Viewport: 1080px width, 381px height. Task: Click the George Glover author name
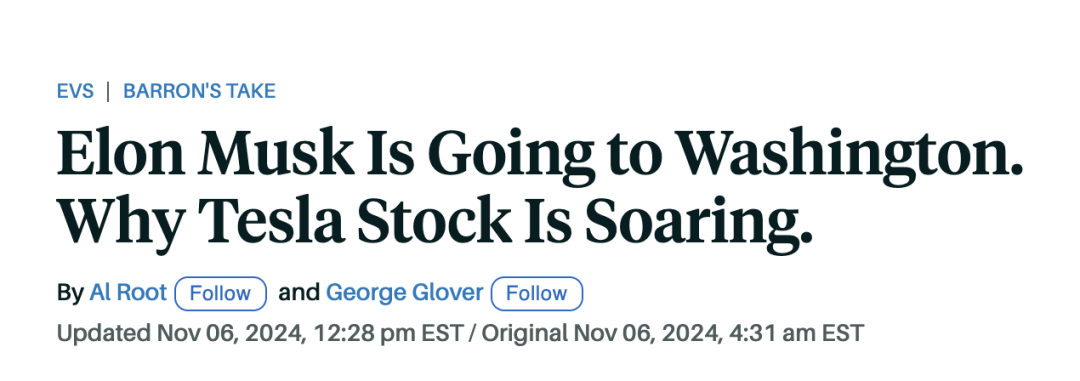(x=404, y=292)
